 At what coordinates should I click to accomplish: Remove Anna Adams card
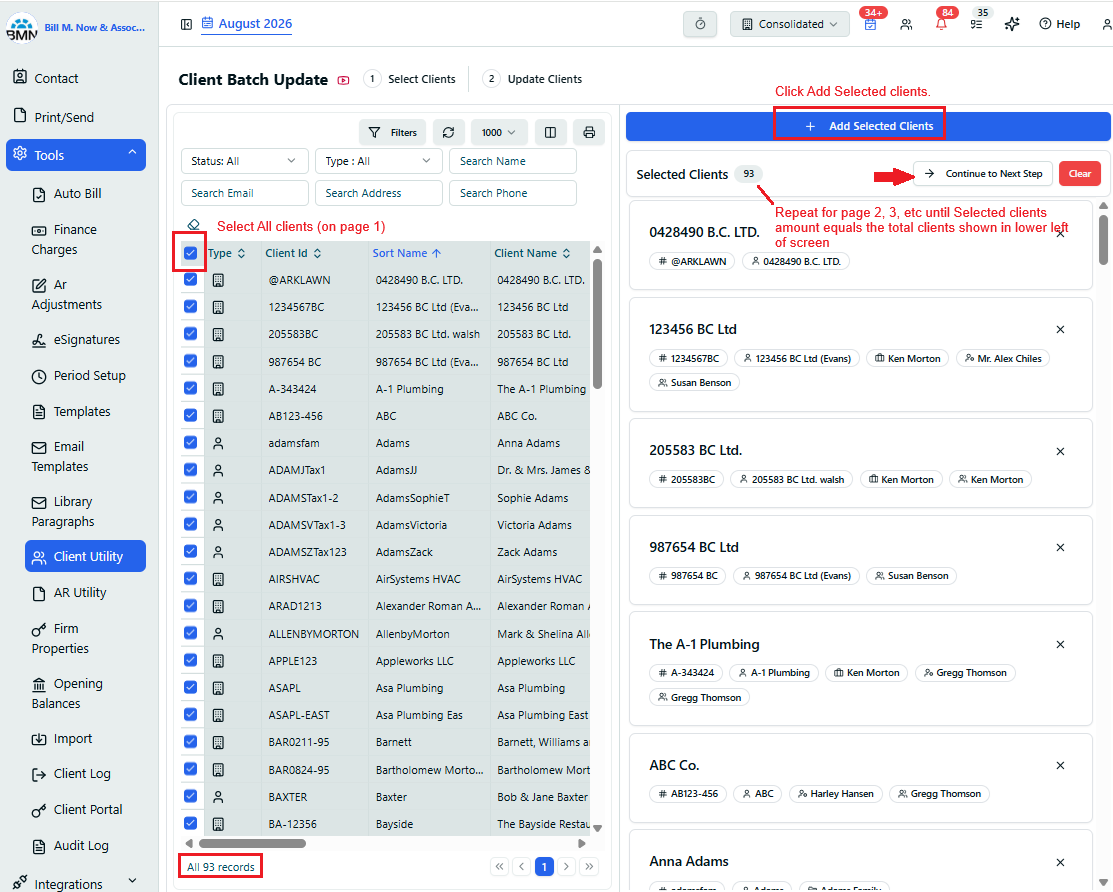(x=1060, y=862)
